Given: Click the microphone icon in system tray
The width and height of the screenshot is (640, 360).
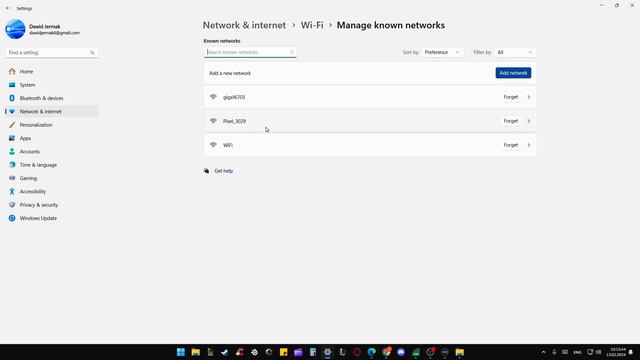Looking at the screenshot, I should coord(554,352).
